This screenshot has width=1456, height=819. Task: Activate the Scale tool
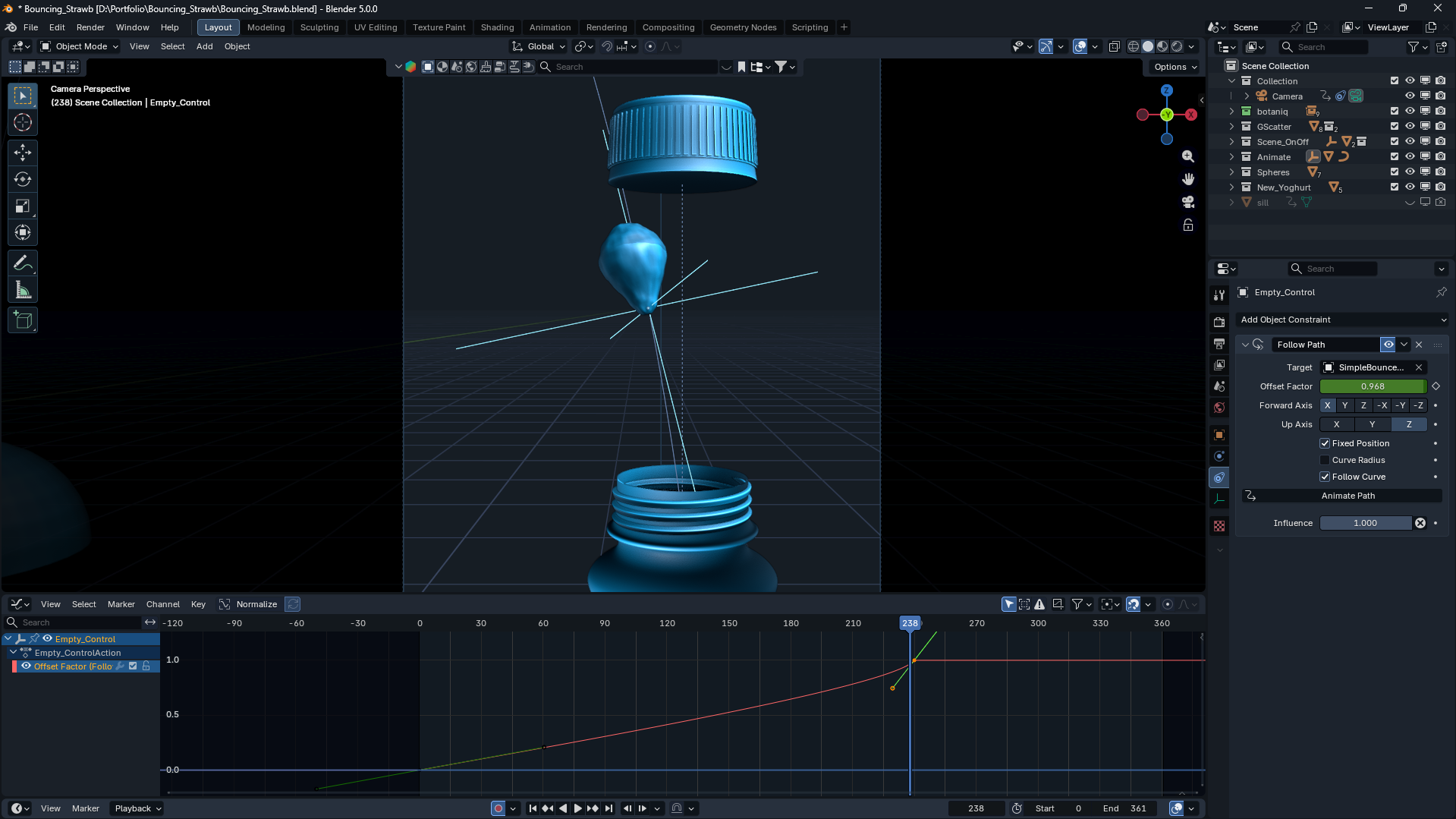click(x=23, y=206)
